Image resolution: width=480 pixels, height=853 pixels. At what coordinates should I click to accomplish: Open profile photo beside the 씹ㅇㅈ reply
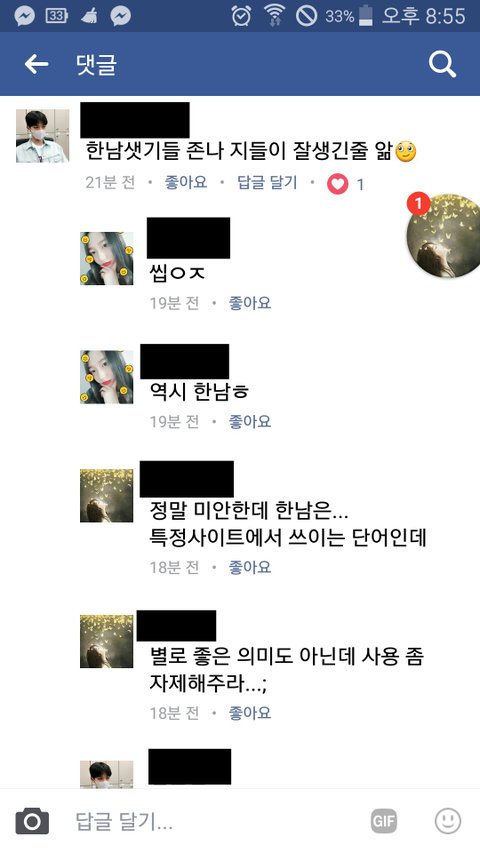(107, 258)
